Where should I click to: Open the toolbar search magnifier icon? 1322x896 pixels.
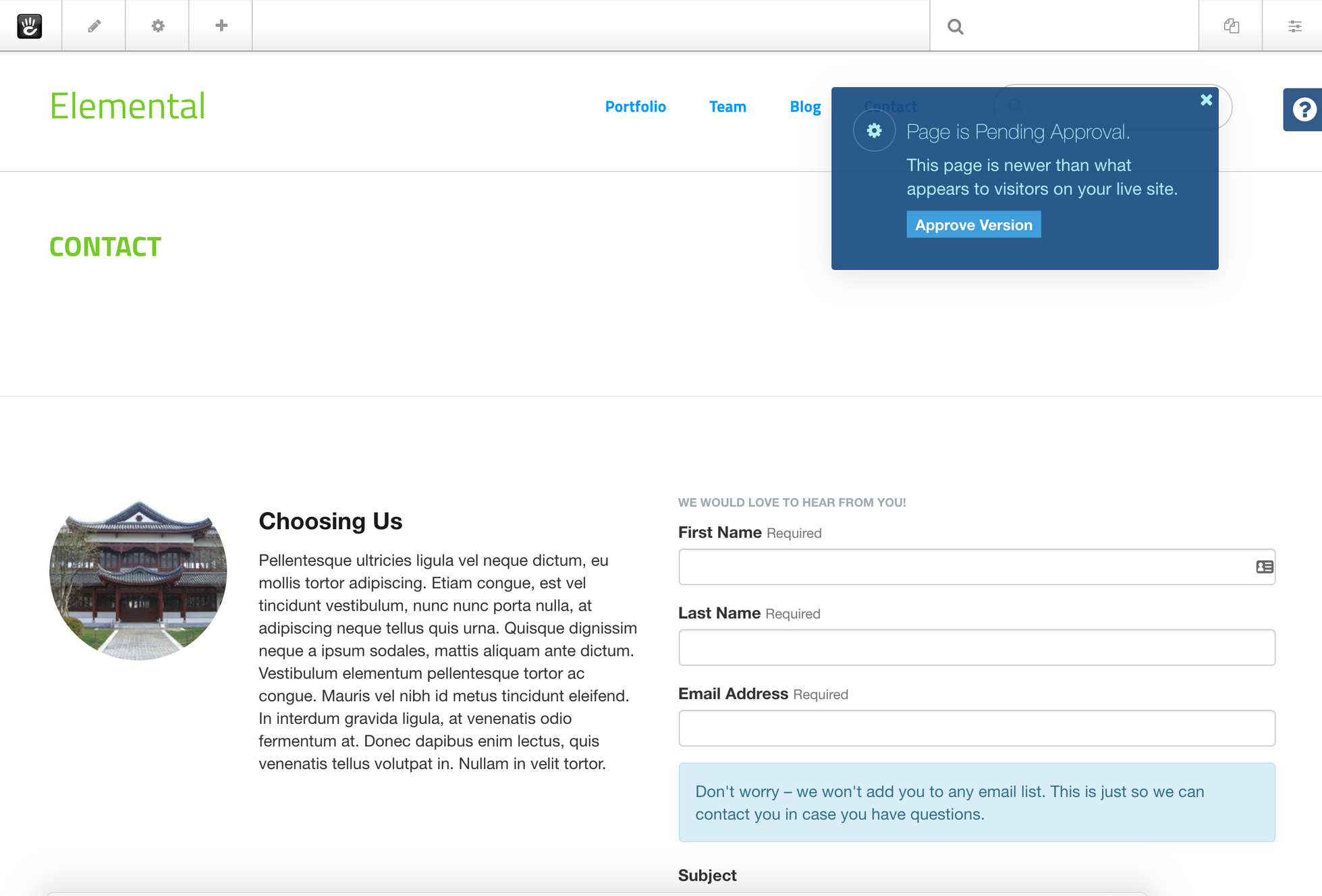955,26
